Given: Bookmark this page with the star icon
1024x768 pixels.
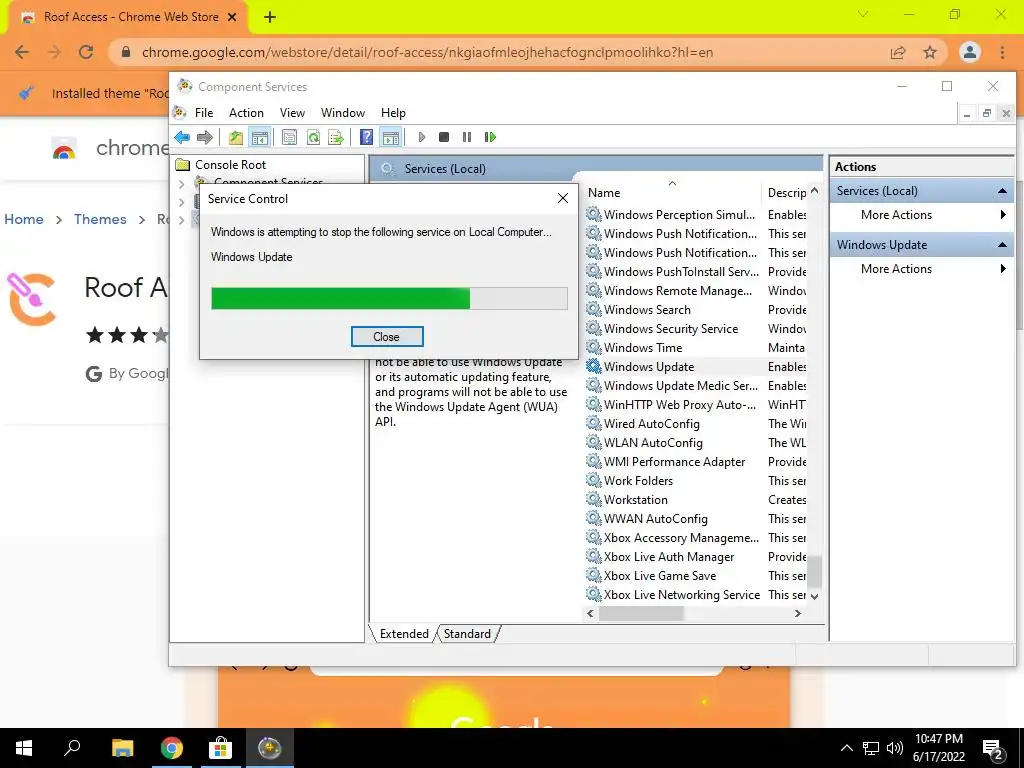Looking at the screenshot, I should tap(930, 52).
